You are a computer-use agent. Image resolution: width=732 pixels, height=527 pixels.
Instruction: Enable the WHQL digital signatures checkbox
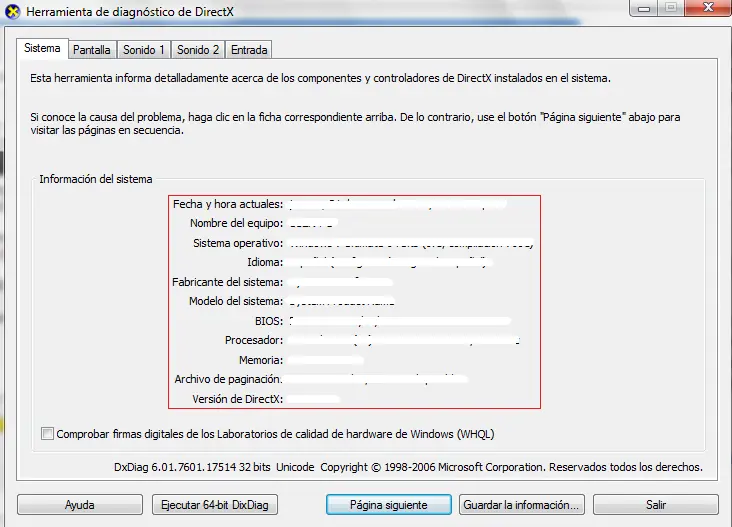(47, 434)
